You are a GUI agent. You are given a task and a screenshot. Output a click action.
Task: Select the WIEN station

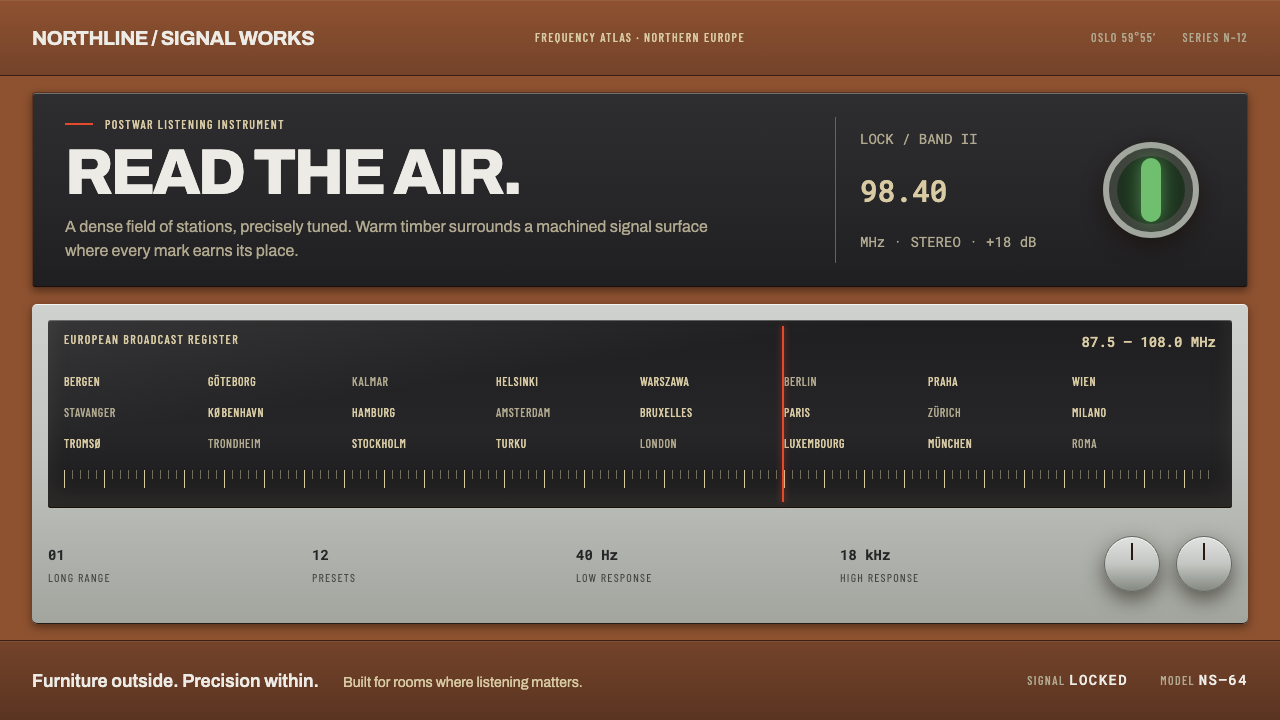1084,382
